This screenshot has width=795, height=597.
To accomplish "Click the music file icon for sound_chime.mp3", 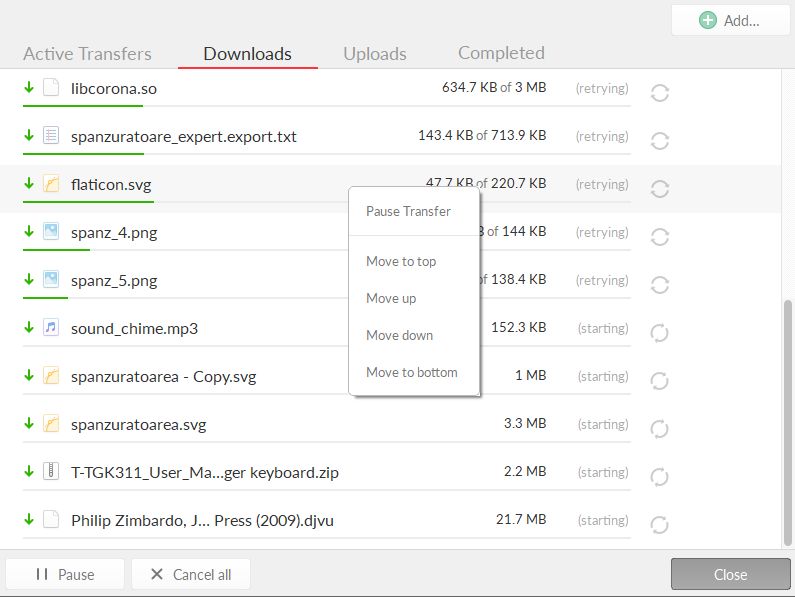I will pyautogui.click(x=51, y=328).
